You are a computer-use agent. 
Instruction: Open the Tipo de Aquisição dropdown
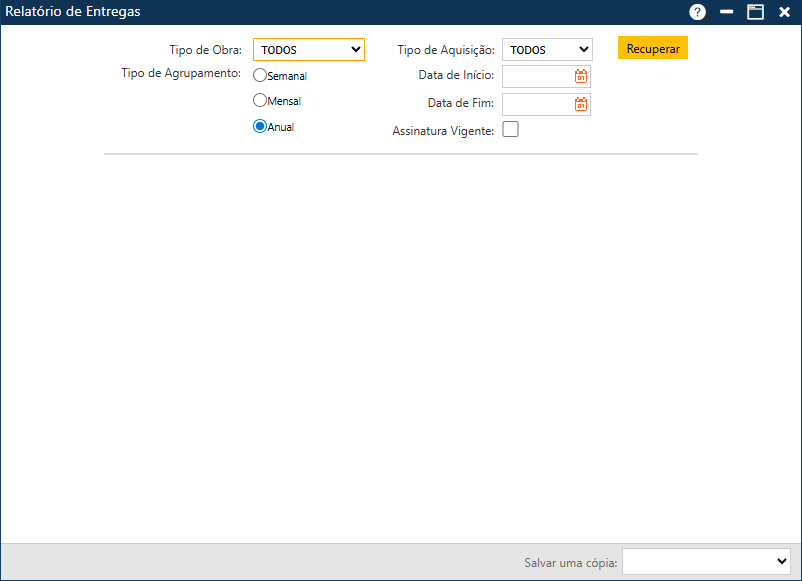546,48
